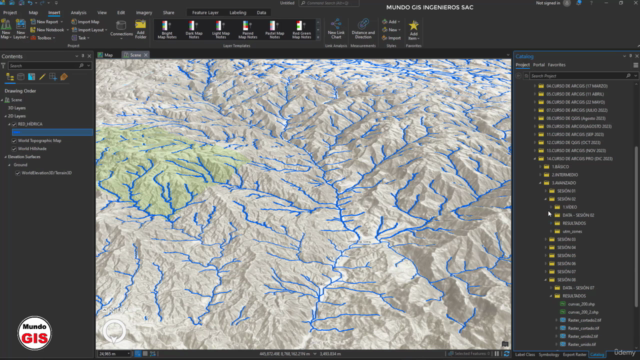Click the refresh icon in status bar
The height and width of the screenshot is (360, 640).
point(507,354)
